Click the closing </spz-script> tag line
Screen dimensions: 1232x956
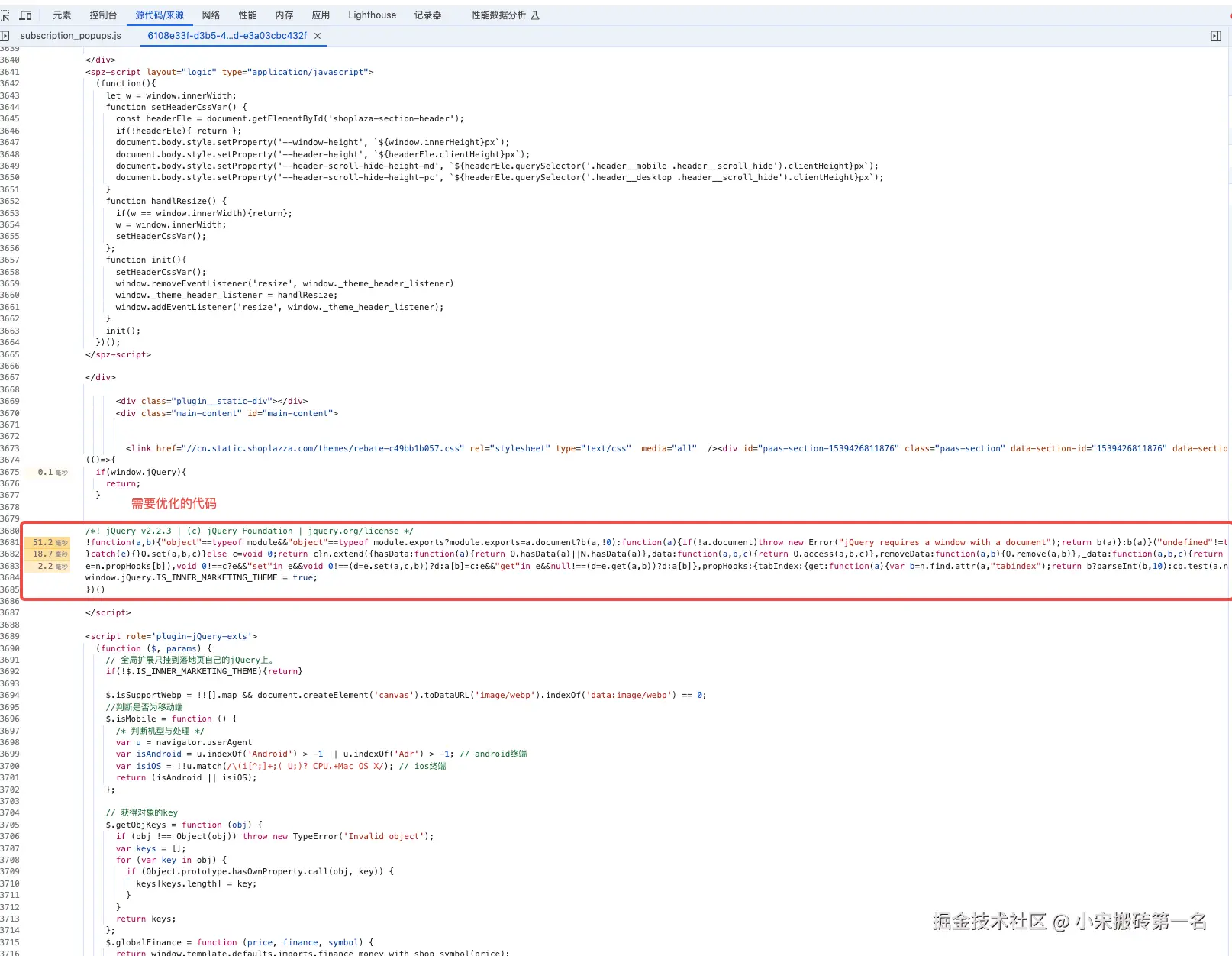(118, 355)
